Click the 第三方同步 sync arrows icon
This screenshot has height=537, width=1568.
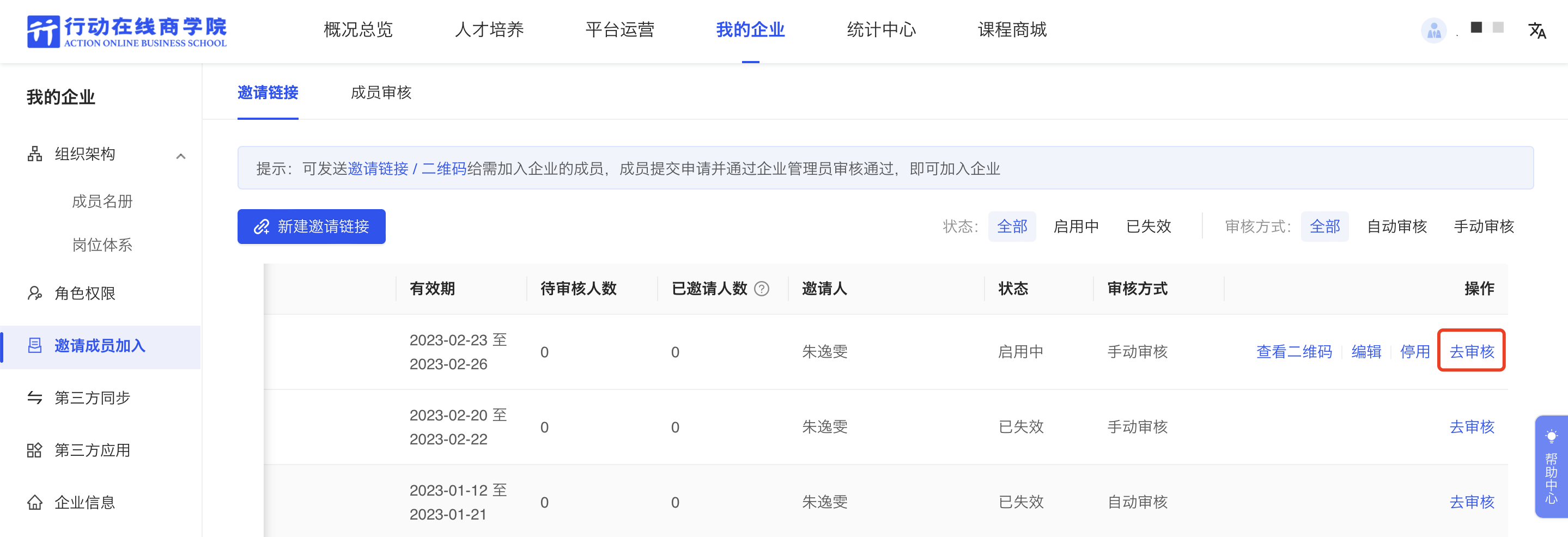click(x=35, y=398)
